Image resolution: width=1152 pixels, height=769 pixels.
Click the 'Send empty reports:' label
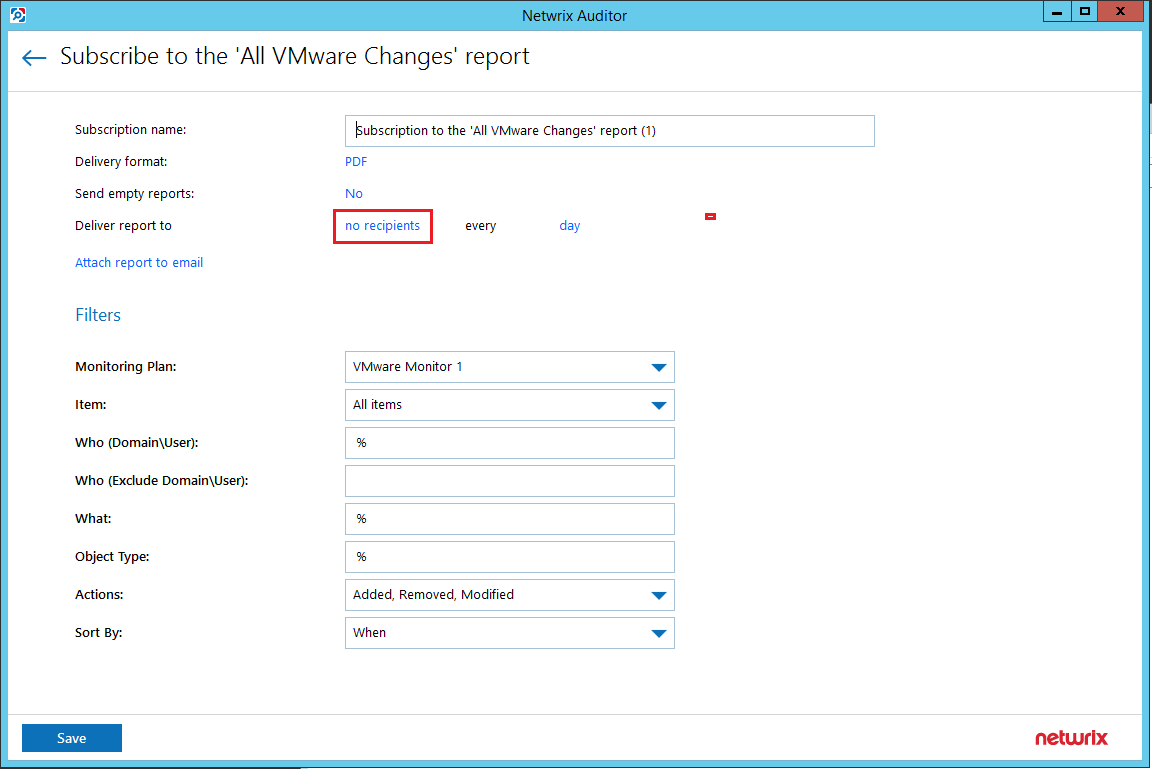pos(134,194)
